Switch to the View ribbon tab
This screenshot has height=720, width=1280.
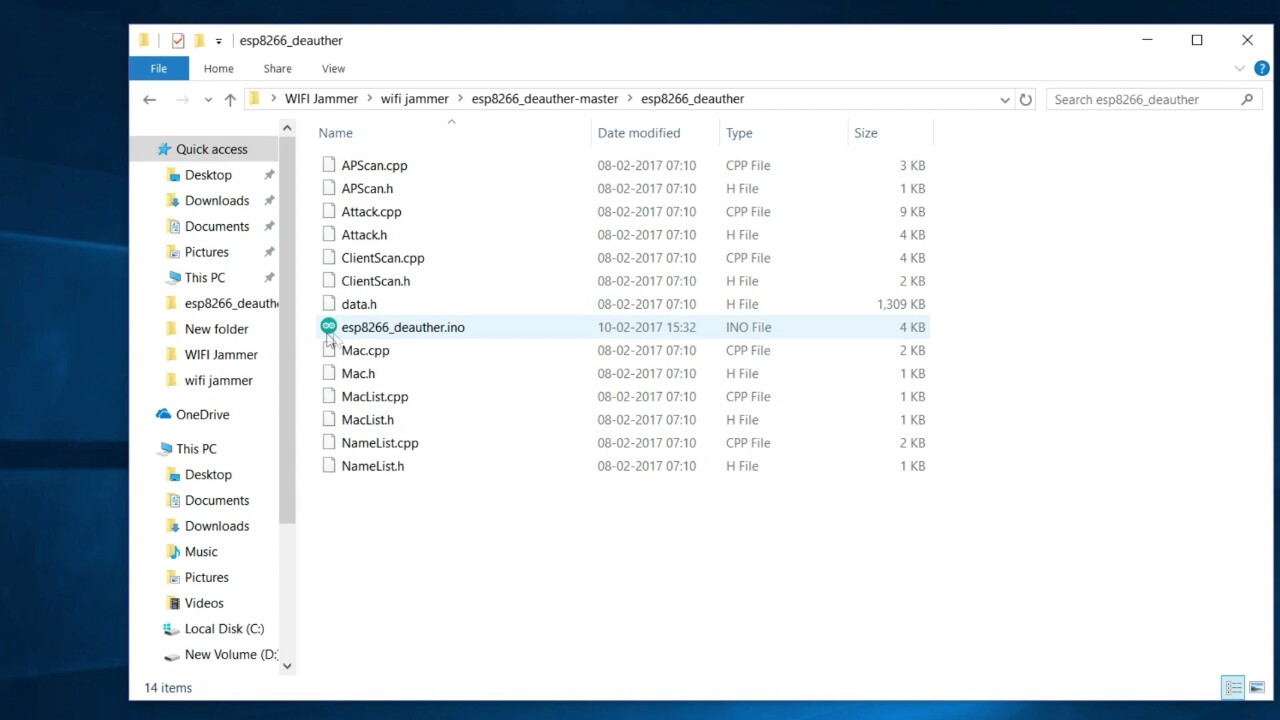[x=333, y=68]
